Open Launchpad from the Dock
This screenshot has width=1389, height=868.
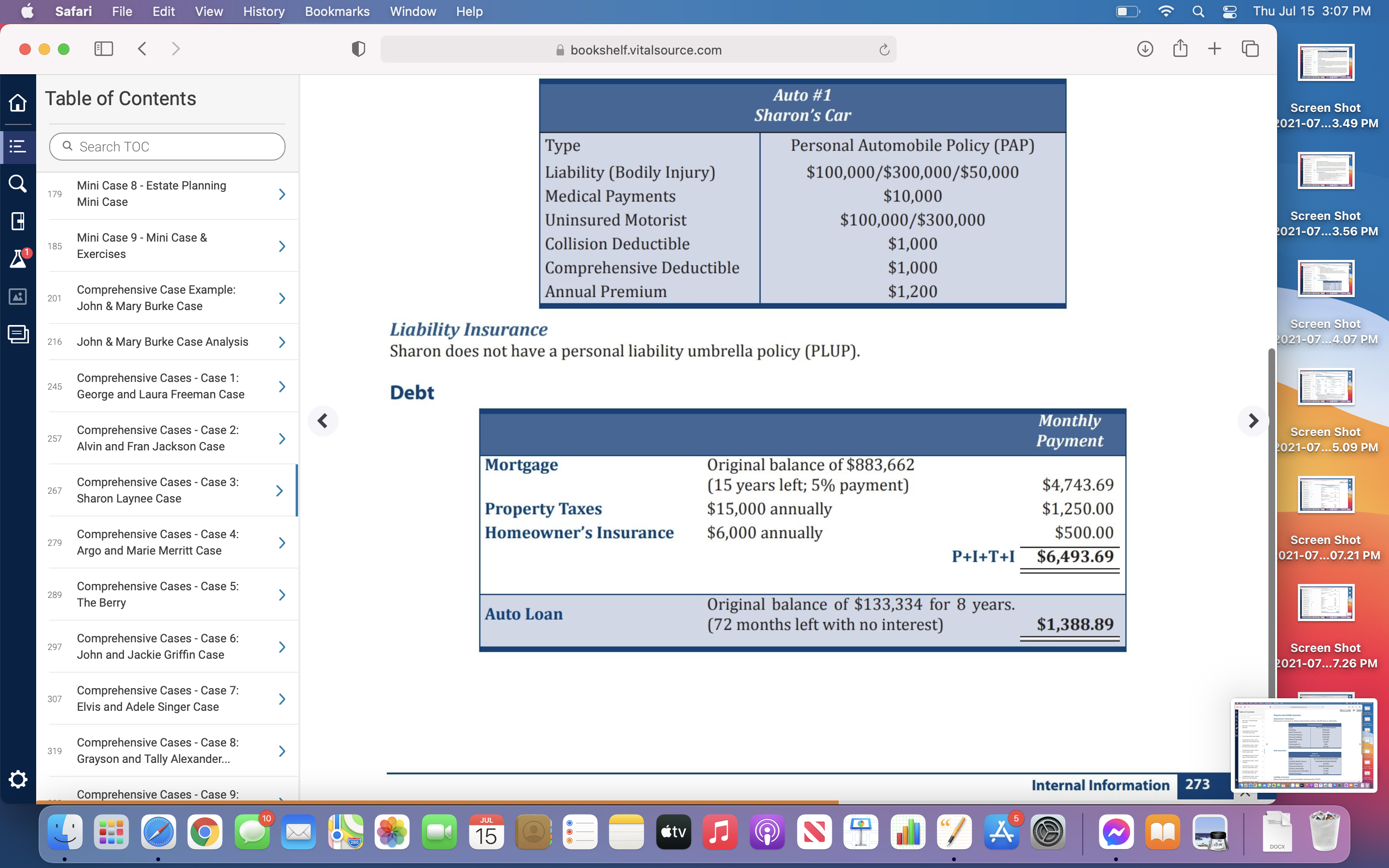[111, 832]
